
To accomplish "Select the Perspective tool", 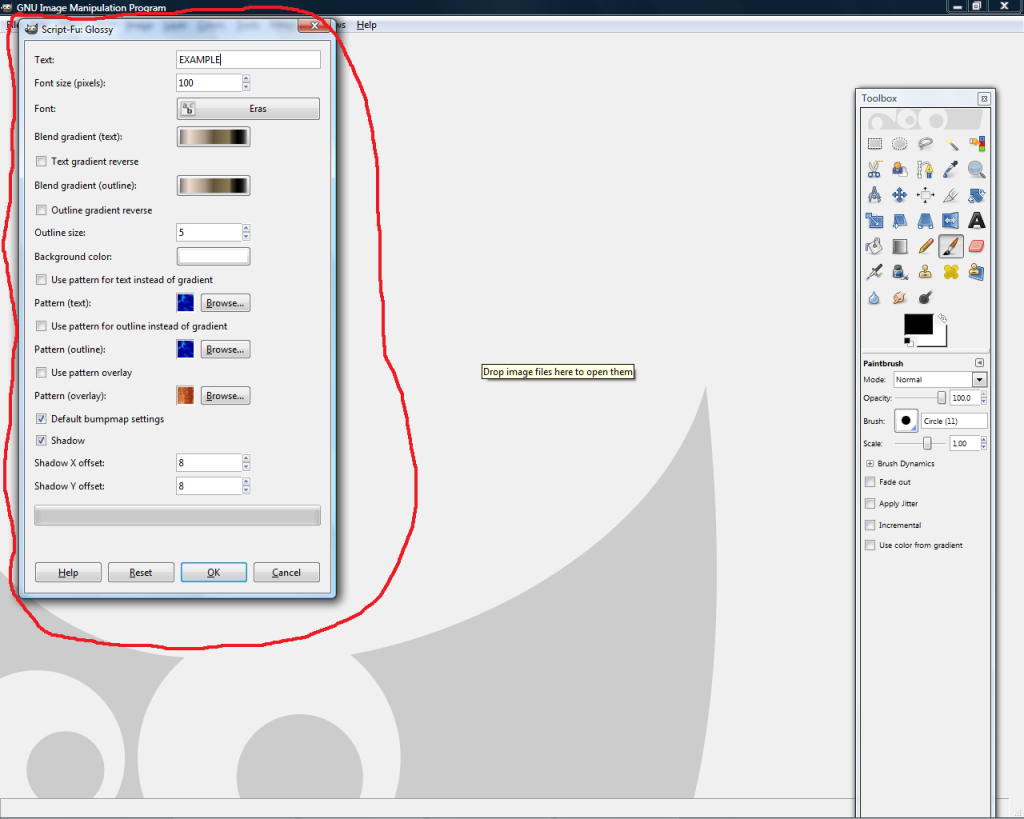I will 925,221.
